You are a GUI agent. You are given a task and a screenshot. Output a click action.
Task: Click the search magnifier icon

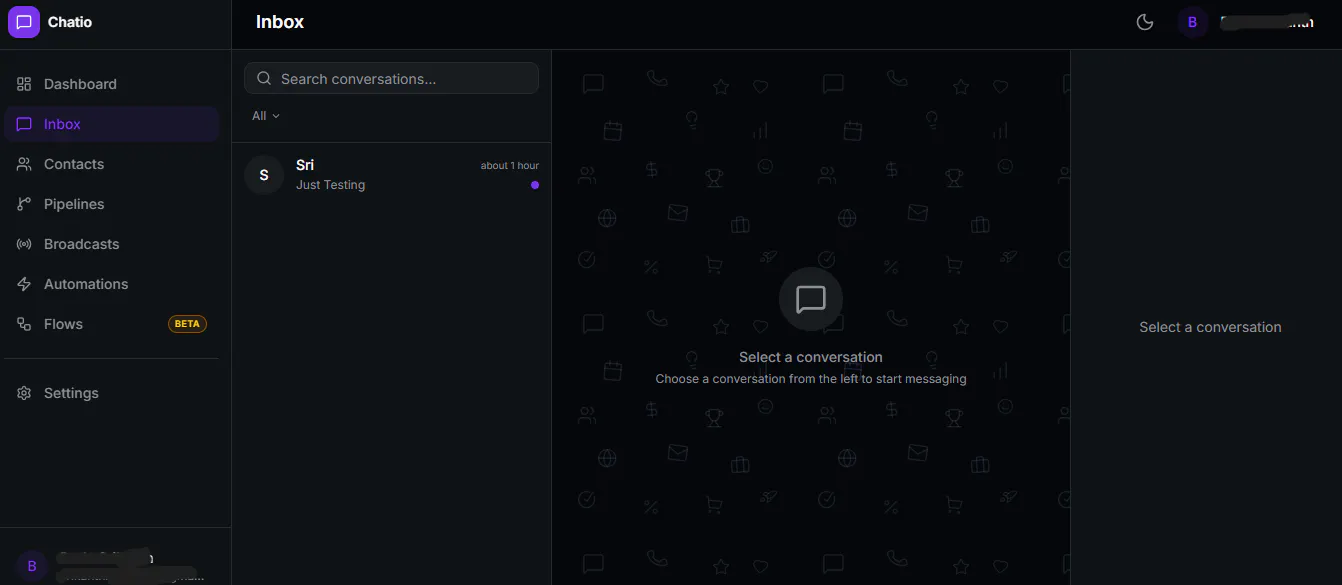coord(264,79)
